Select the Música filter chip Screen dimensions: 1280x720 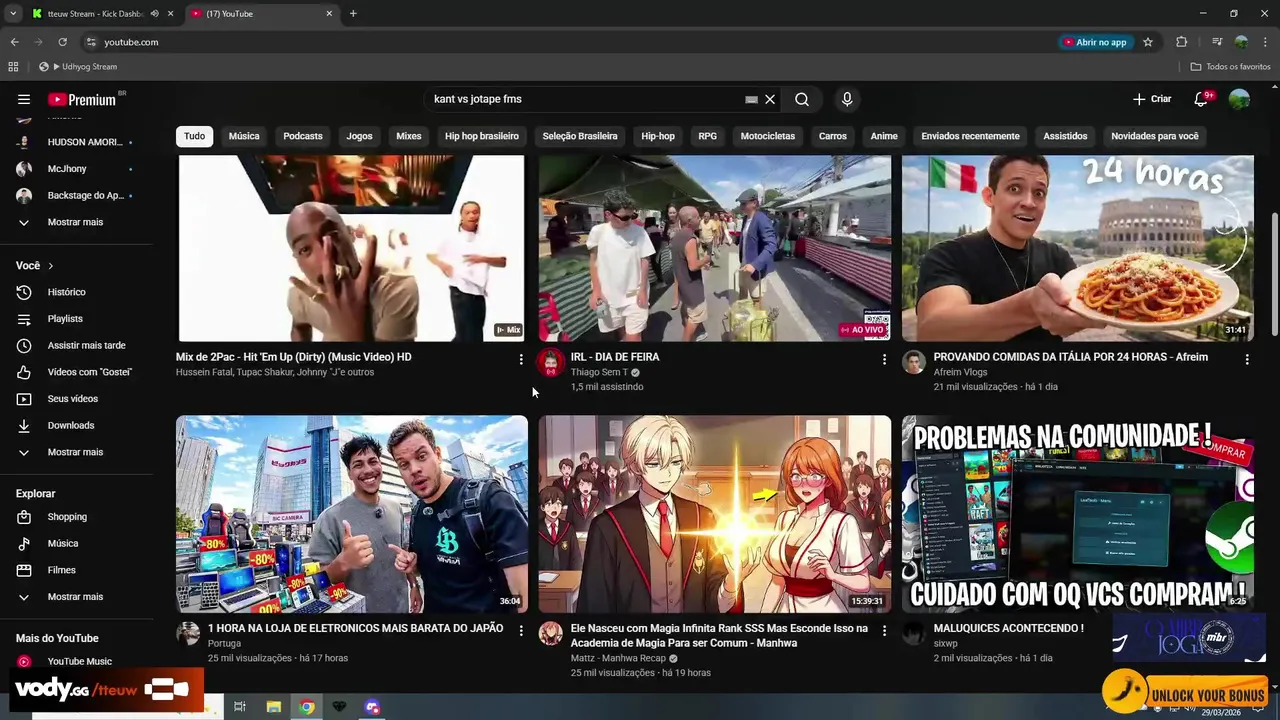(x=244, y=136)
